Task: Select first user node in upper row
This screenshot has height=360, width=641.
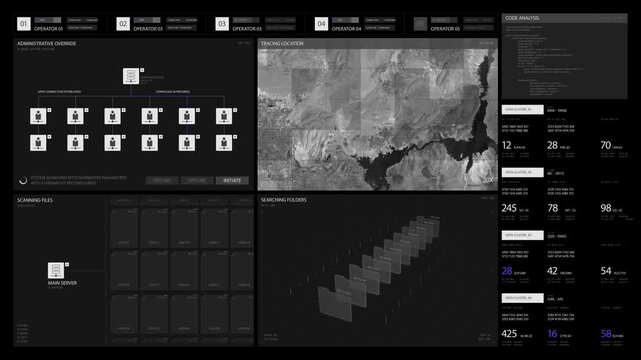Action: [x=38, y=116]
